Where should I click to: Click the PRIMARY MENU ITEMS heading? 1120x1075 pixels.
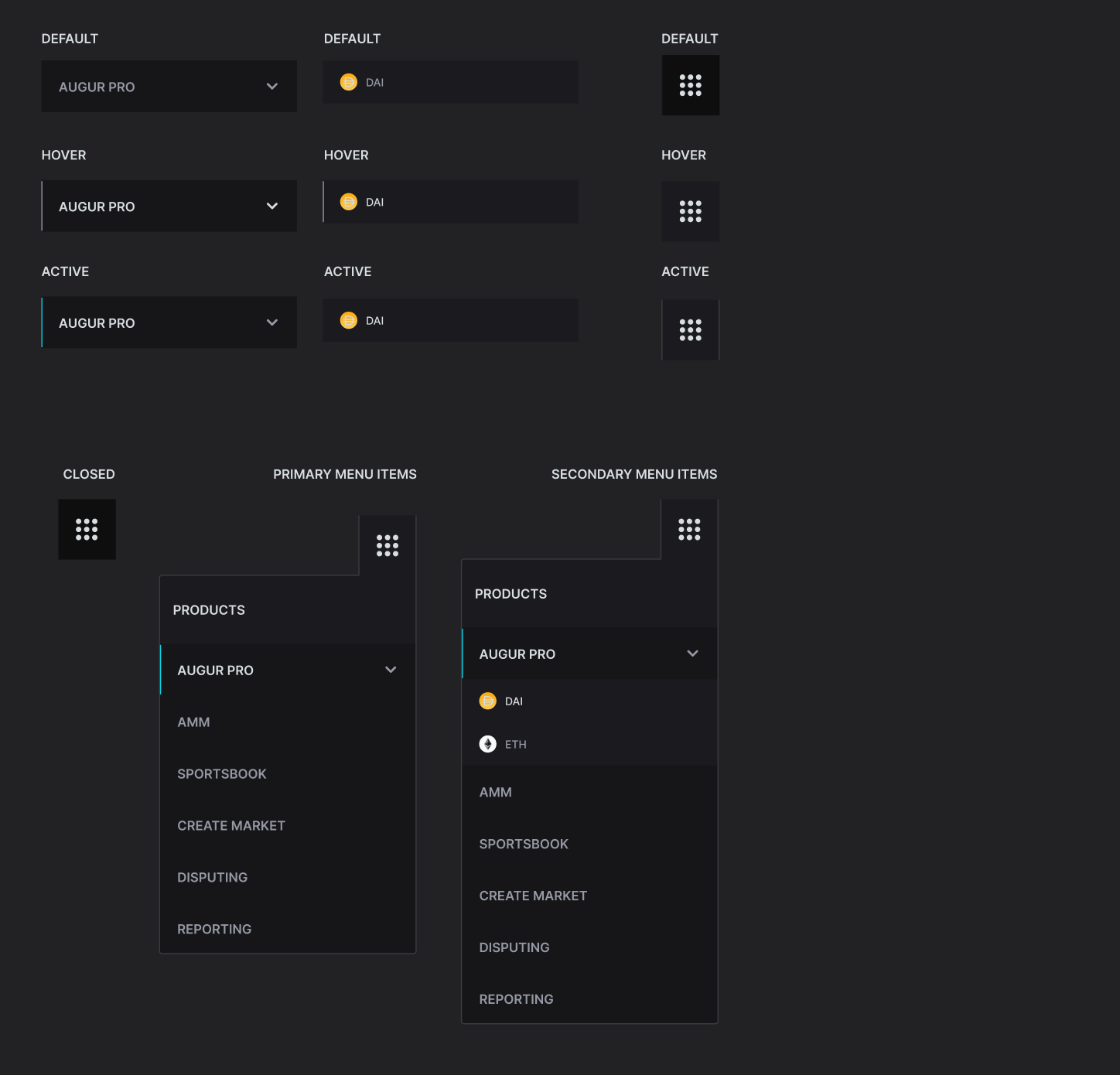tap(345, 474)
